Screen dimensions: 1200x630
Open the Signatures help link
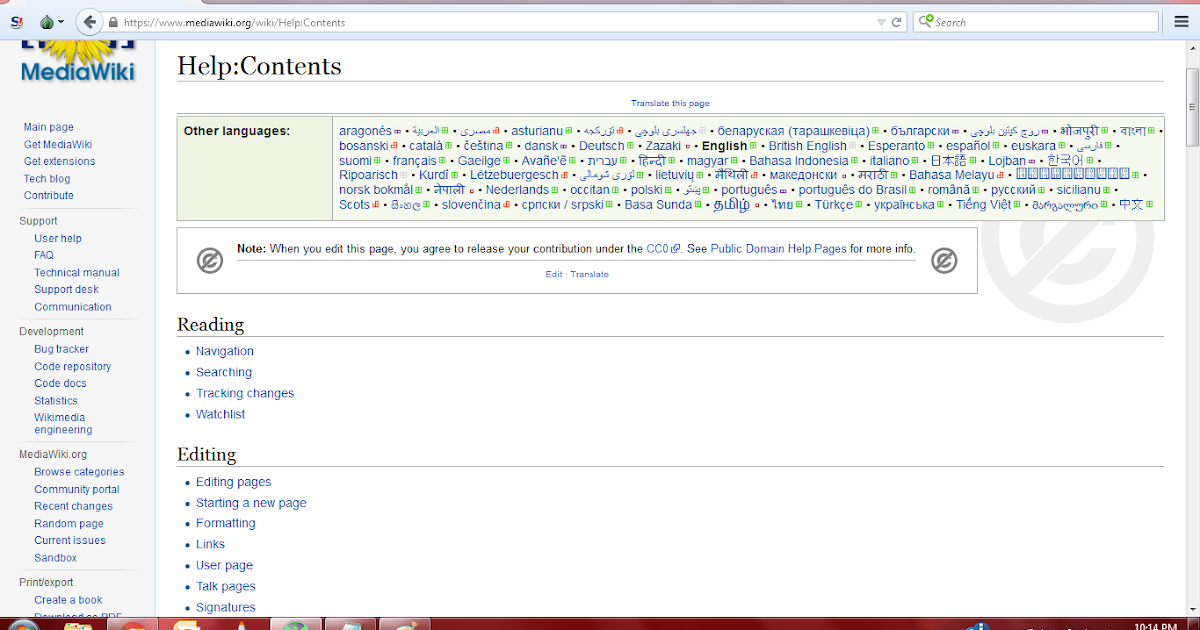(226, 607)
